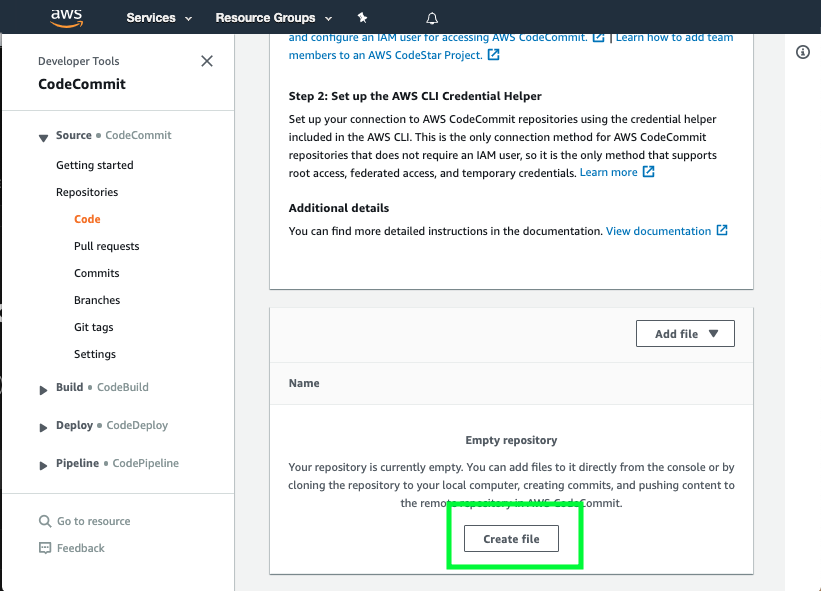Expand the Pipeline CodePipeline section
The image size is (821, 591).
[43, 465]
